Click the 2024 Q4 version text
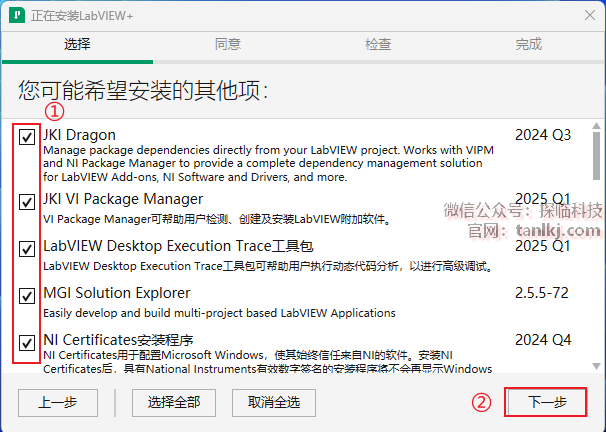Image resolution: width=606 pixels, height=432 pixels. click(543, 340)
